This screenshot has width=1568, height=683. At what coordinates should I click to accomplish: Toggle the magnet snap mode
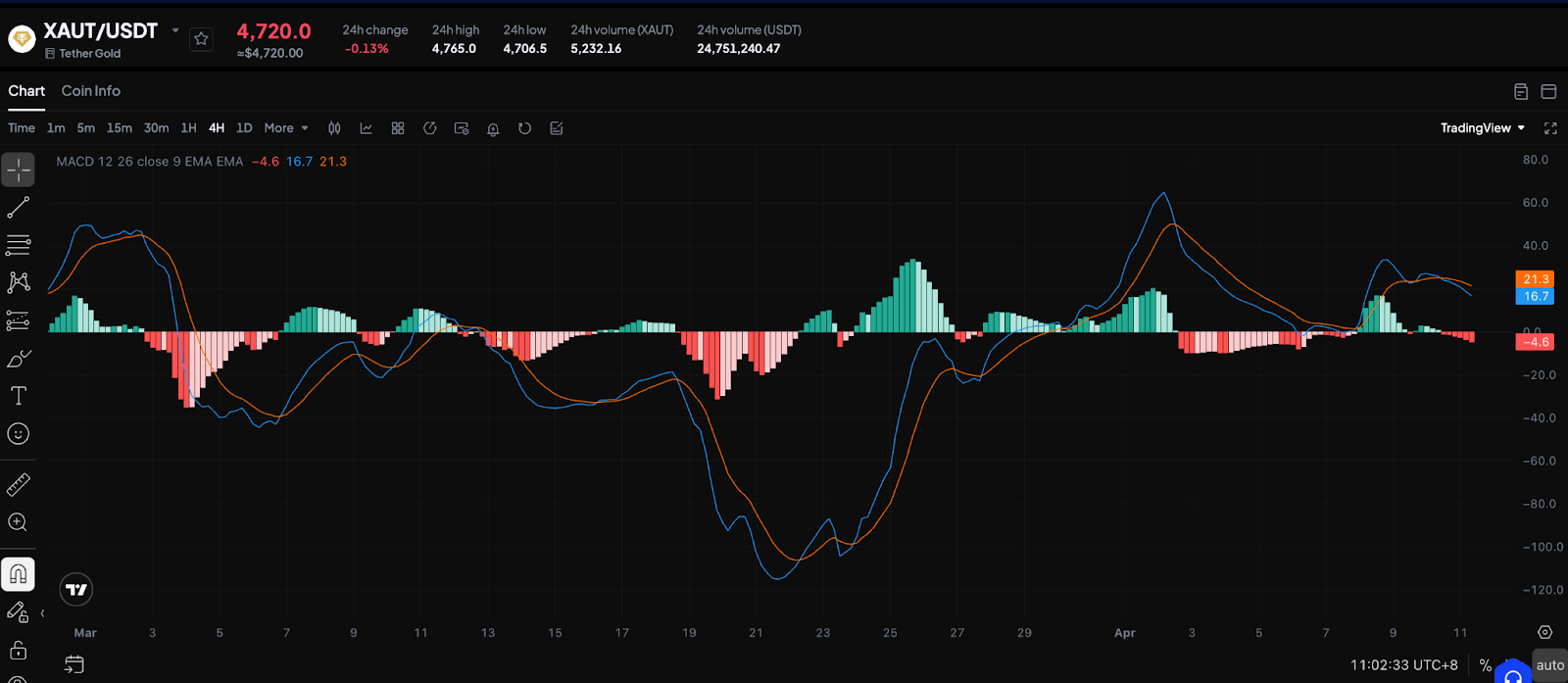click(x=19, y=574)
